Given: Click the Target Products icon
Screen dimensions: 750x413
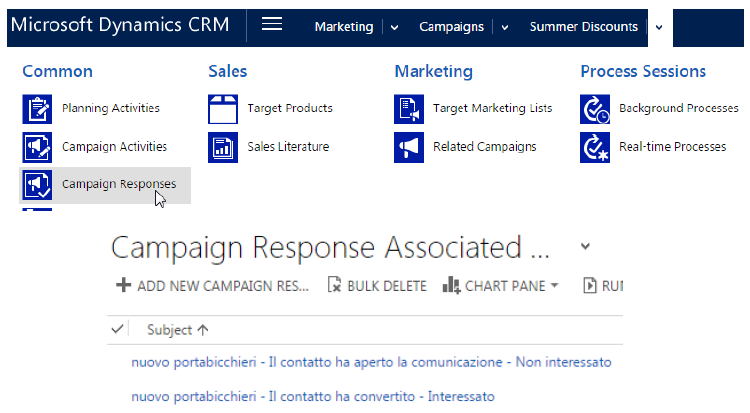Looking at the screenshot, I should [x=223, y=109].
